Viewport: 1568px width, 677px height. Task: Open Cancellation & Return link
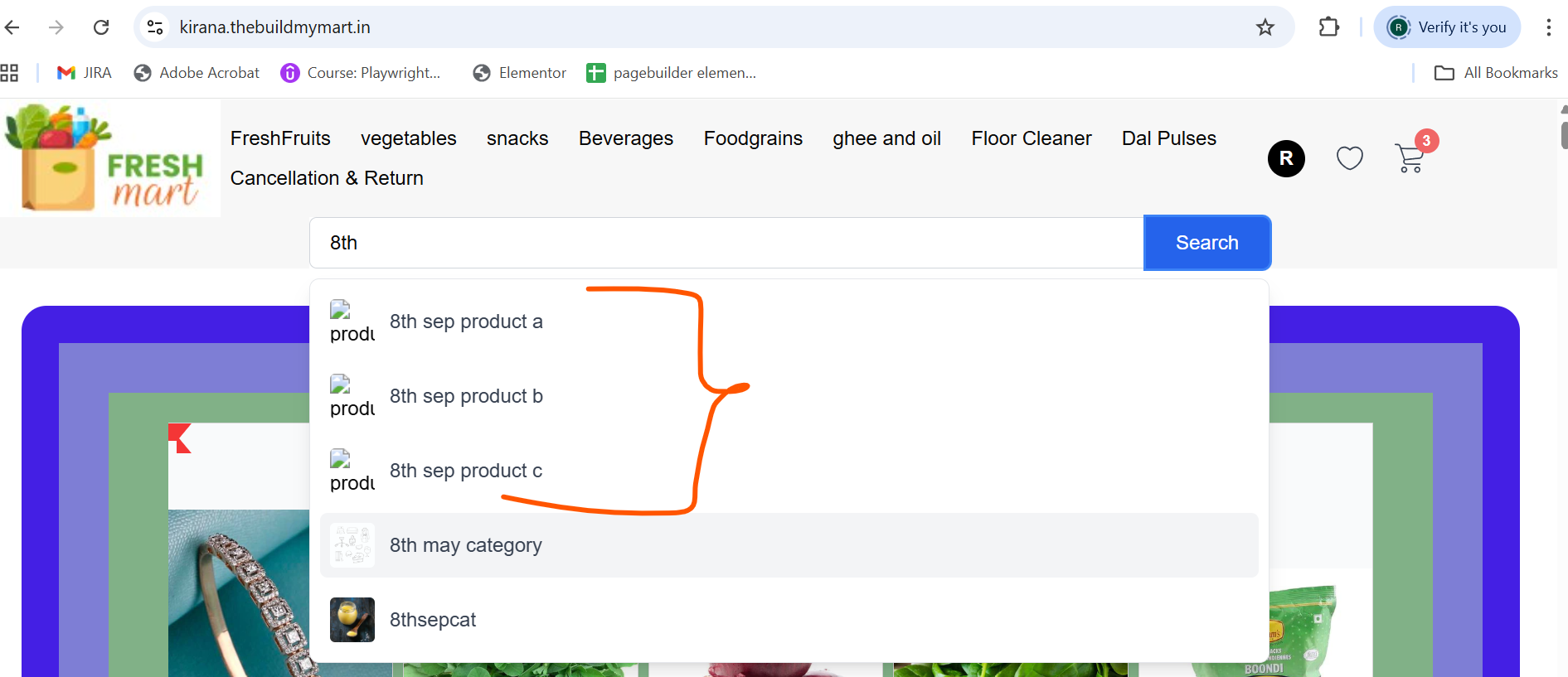pyautogui.click(x=327, y=178)
